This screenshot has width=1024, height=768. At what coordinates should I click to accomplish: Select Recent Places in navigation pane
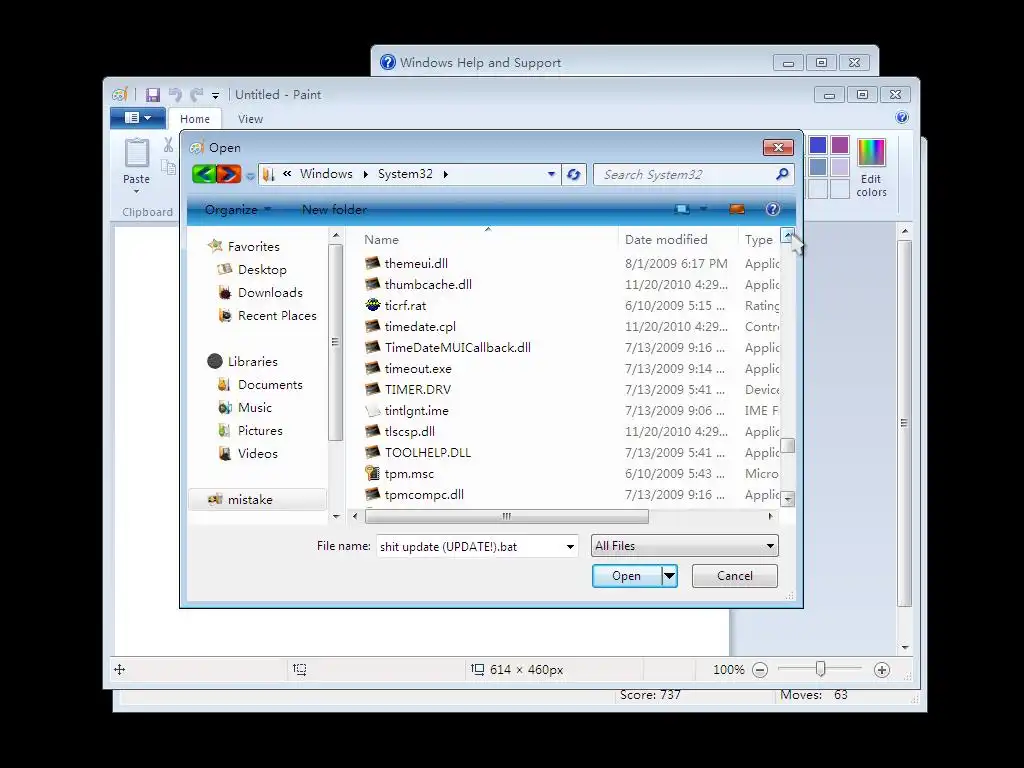(277, 315)
